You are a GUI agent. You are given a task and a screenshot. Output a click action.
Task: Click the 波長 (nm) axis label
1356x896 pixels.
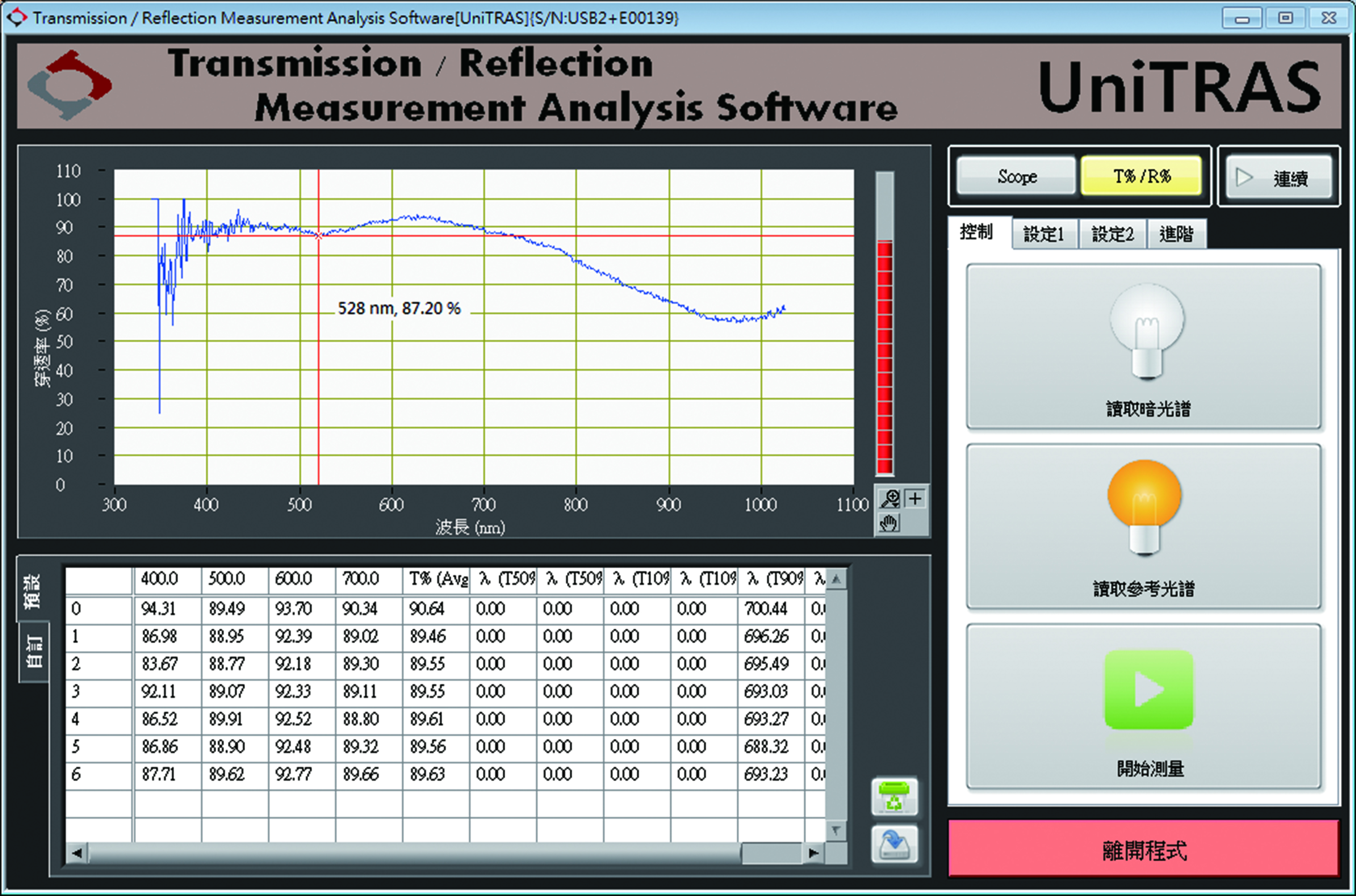pyautogui.click(x=470, y=527)
